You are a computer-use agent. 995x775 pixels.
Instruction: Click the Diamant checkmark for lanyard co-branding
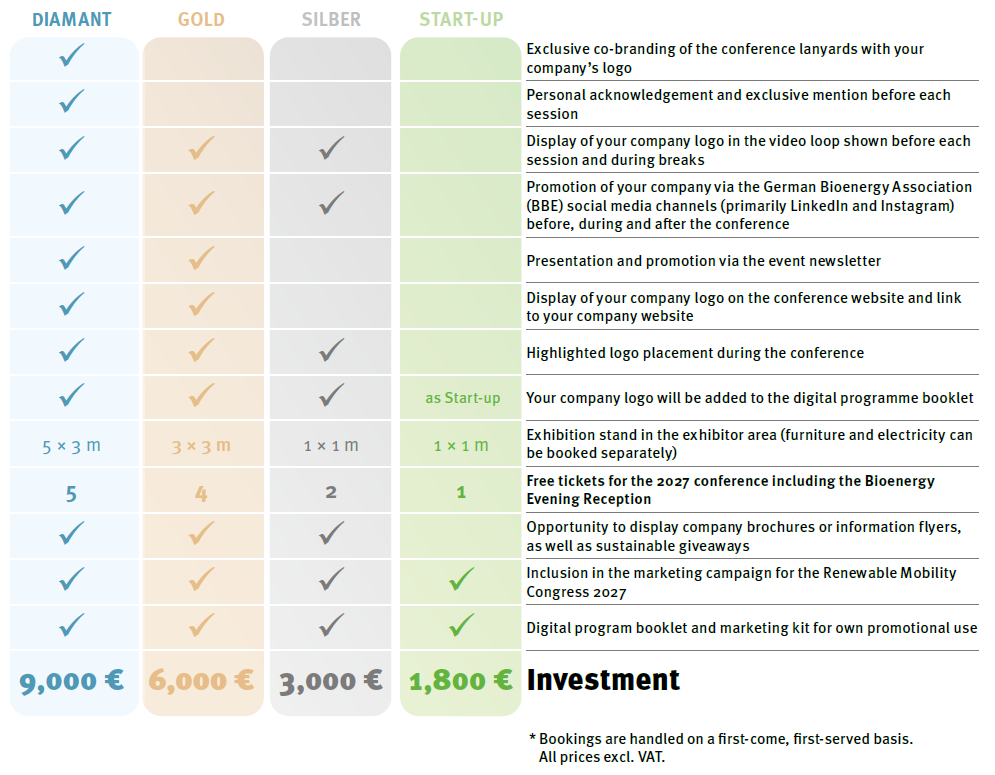(72, 56)
